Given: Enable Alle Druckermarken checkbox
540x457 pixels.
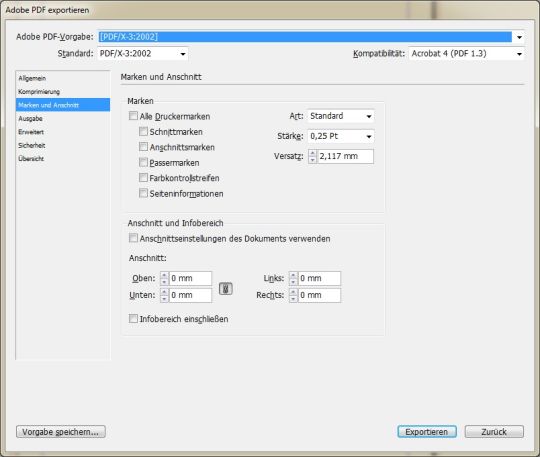Looking at the screenshot, I should (133, 116).
